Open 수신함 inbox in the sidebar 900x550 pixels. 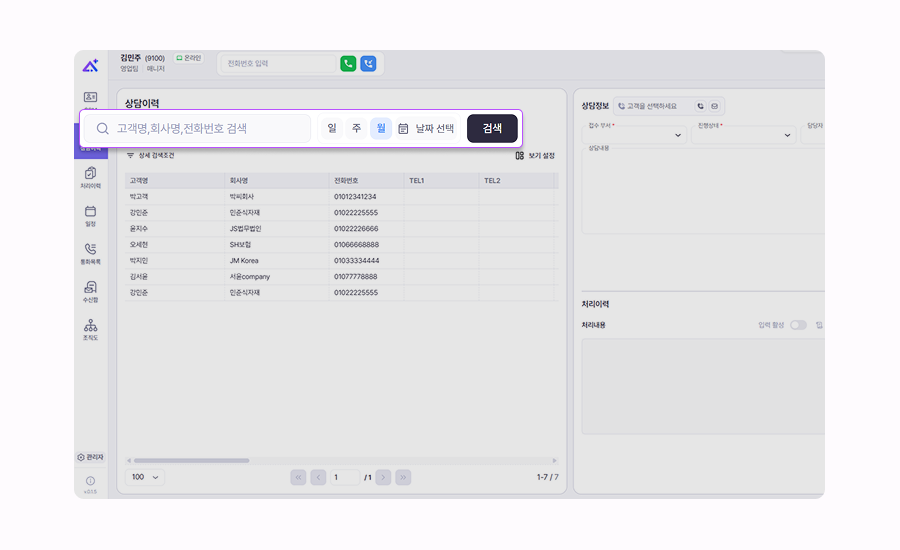click(91, 292)
